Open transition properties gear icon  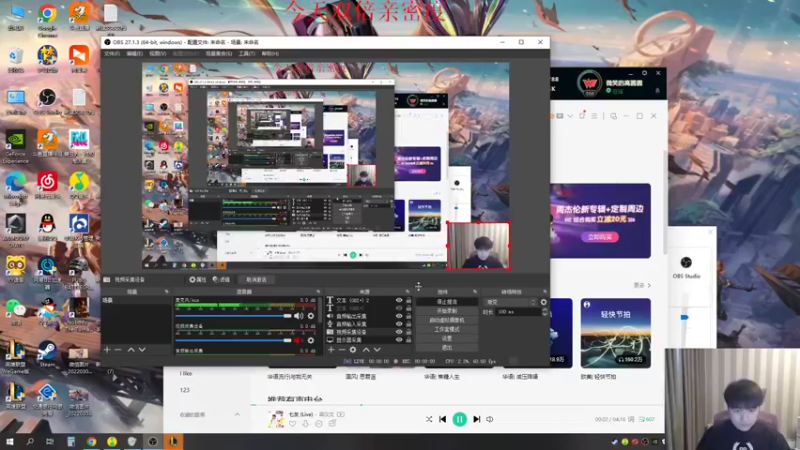click(x=543, y=302)
